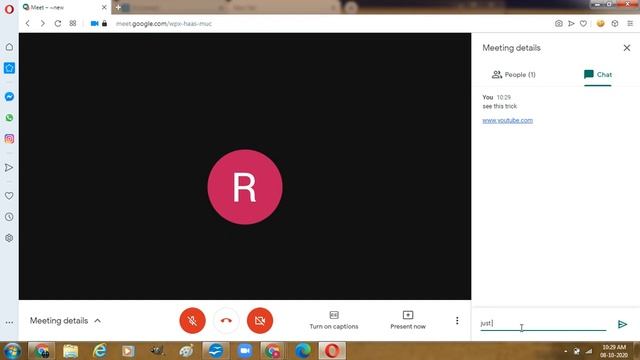640x360 pixels.
Task: Open Instagram in the Opera sidebar
Action: 9,139
